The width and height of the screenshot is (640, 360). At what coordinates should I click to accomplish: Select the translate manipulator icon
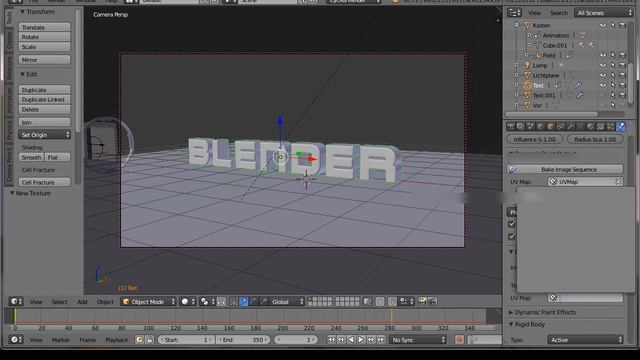tap(244, 302)
